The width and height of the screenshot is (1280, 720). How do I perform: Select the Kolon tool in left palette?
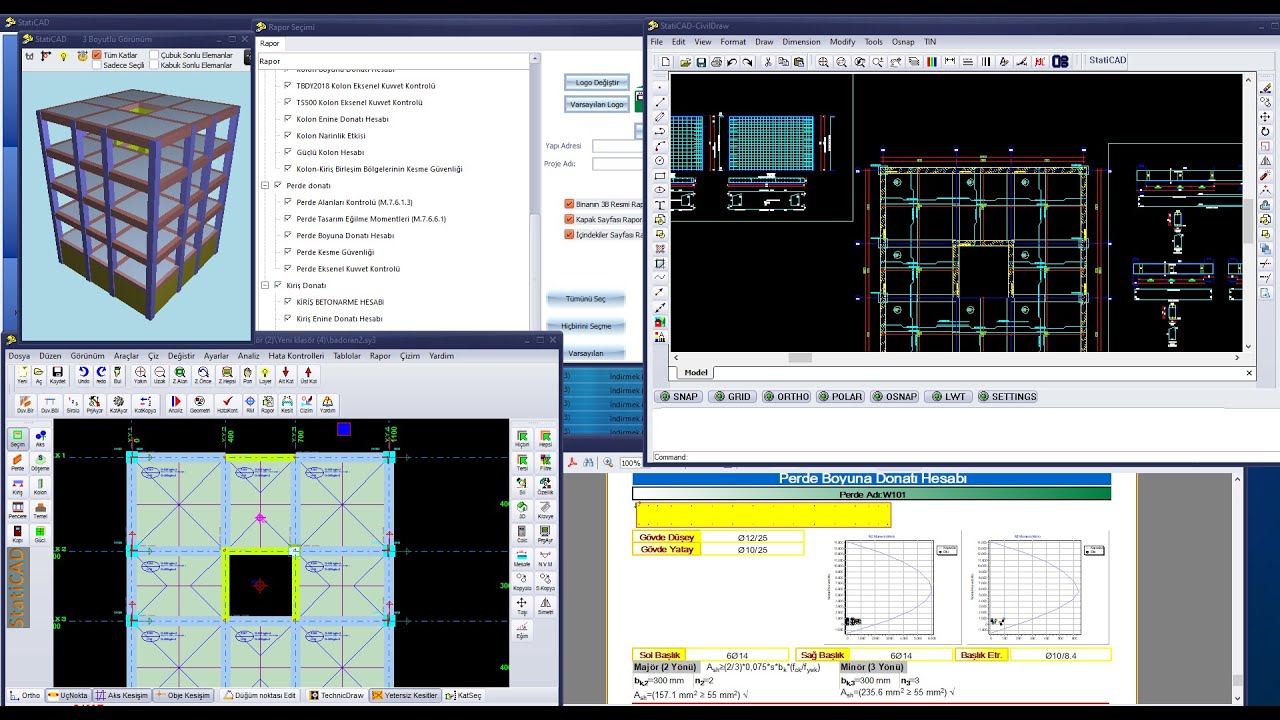[40, 486]
